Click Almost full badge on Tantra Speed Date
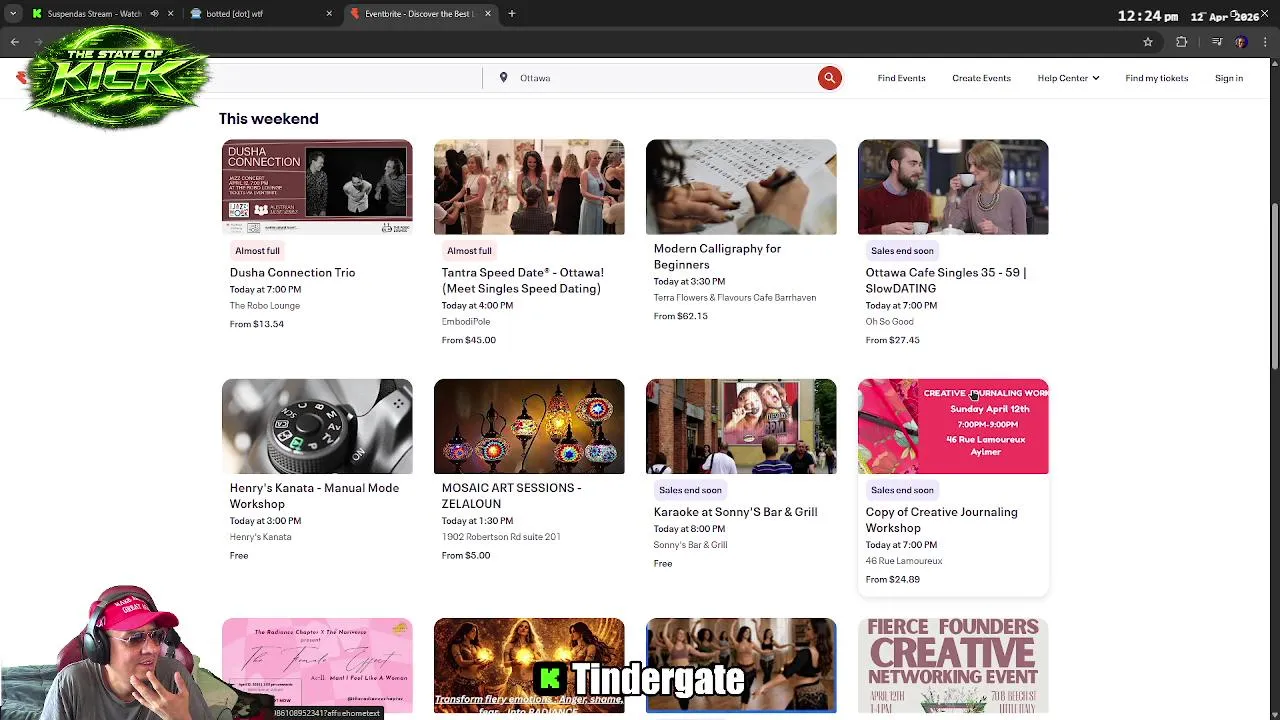The height and width of the screenshot is (720, 1280). (x=469, y=251)
